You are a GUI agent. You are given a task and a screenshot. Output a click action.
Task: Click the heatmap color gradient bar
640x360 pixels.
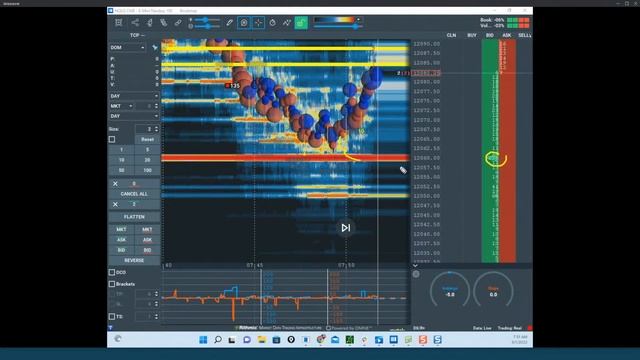334,20
